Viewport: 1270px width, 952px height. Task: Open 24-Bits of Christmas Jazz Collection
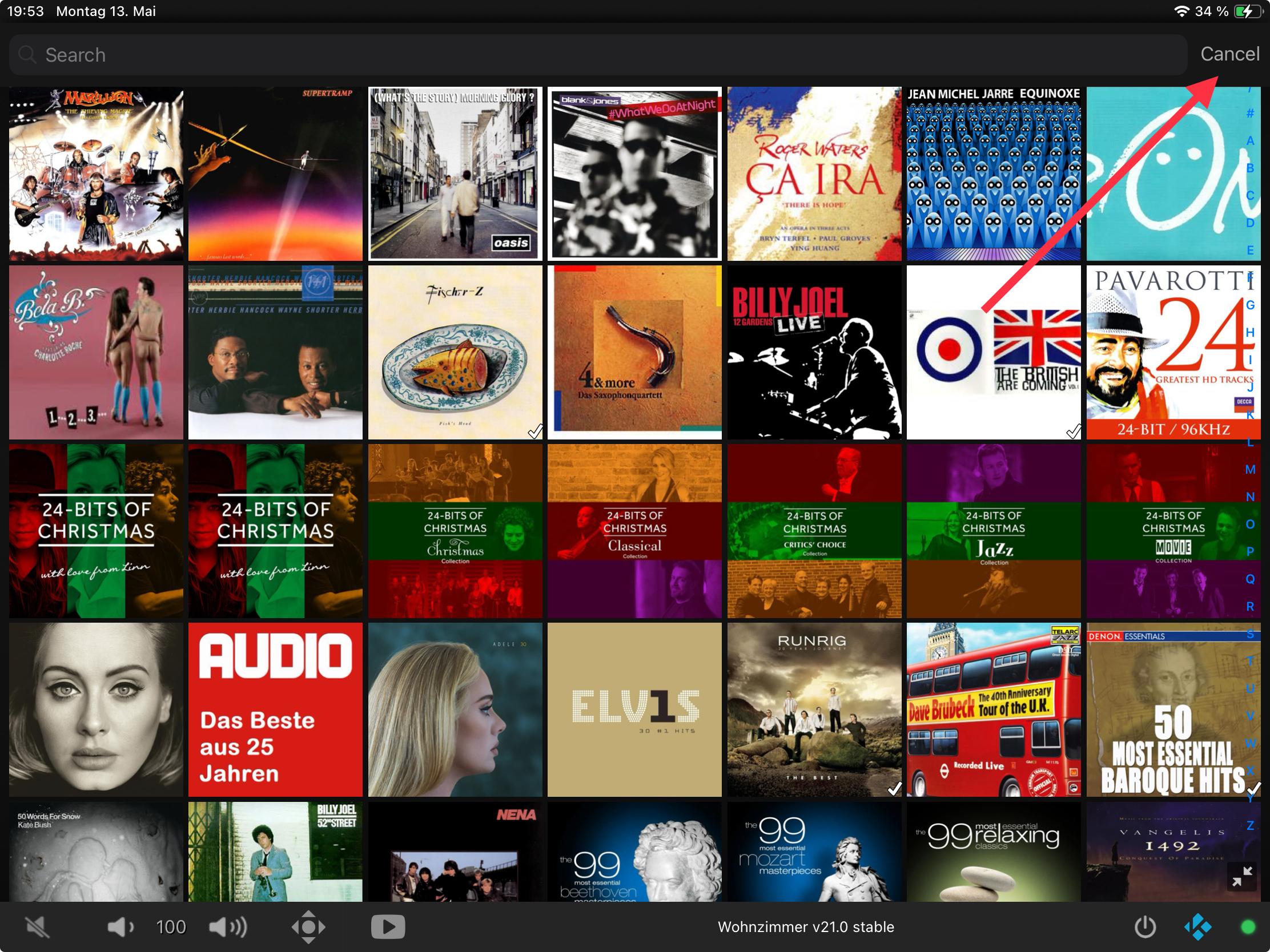coord(994,531)
